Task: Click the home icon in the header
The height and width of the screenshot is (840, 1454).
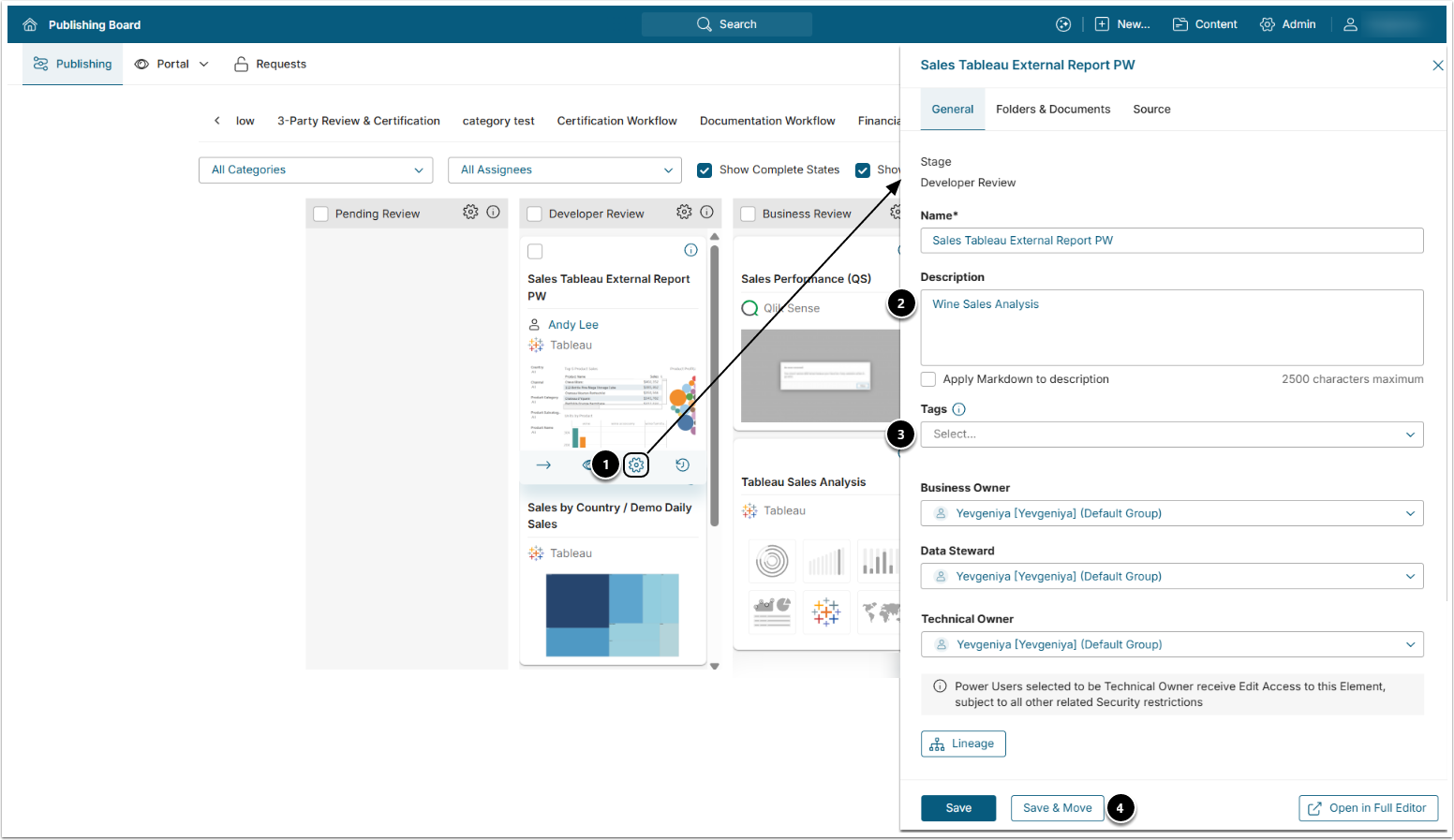Action: pos(30,24)
